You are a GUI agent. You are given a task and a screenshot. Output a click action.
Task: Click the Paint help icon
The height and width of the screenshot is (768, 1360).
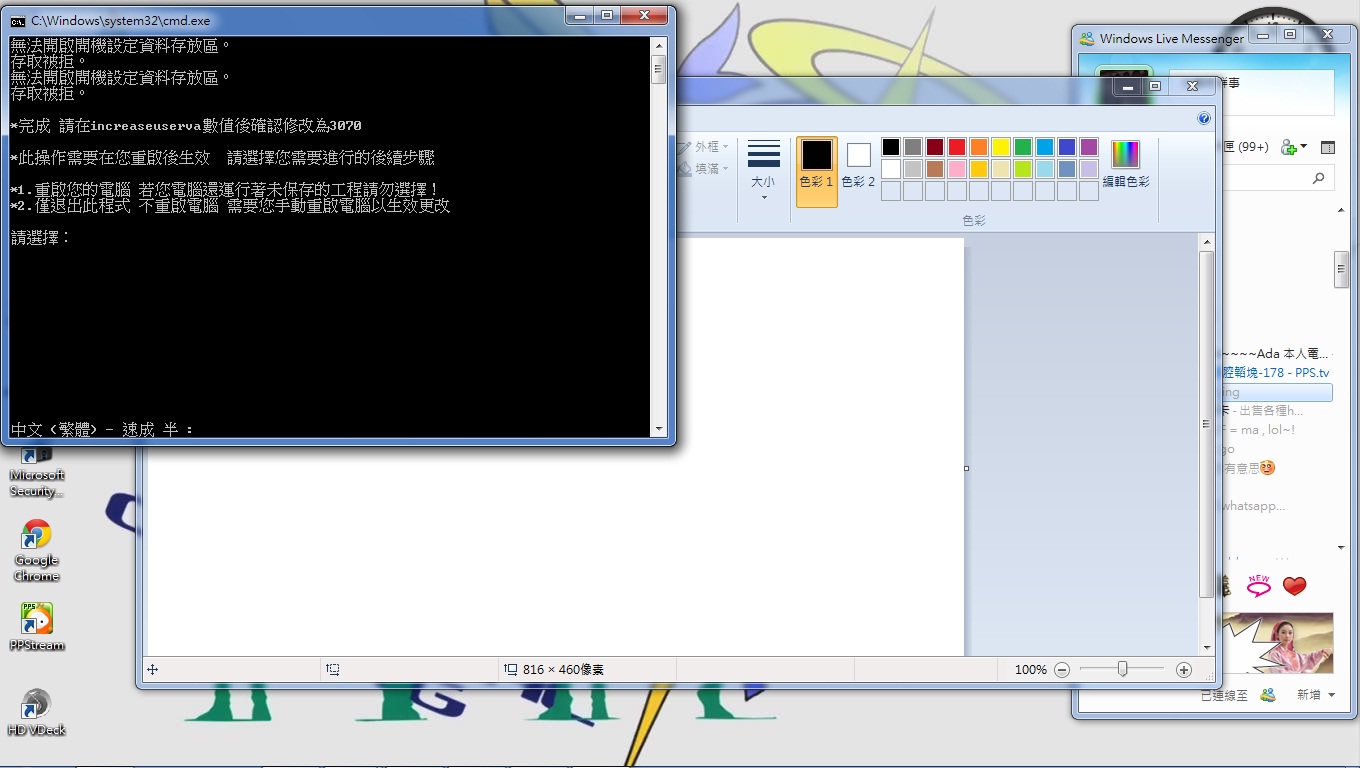(x=1203, y=118)
